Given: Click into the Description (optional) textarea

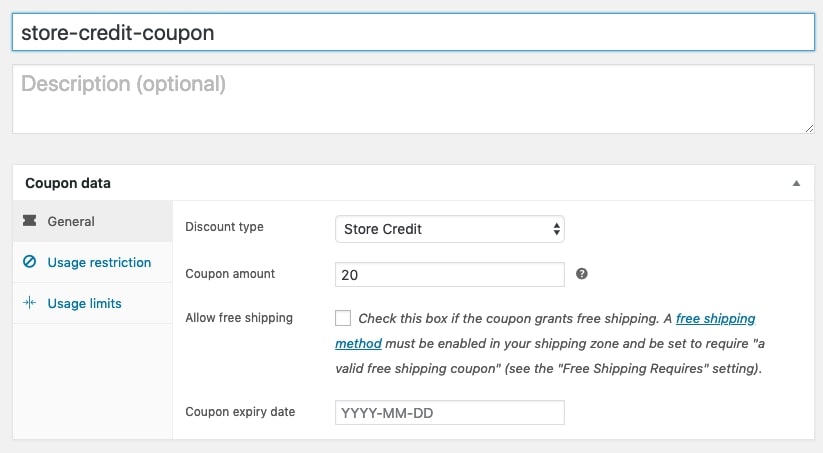Looking at the screenshot, I should click(414, 99).
